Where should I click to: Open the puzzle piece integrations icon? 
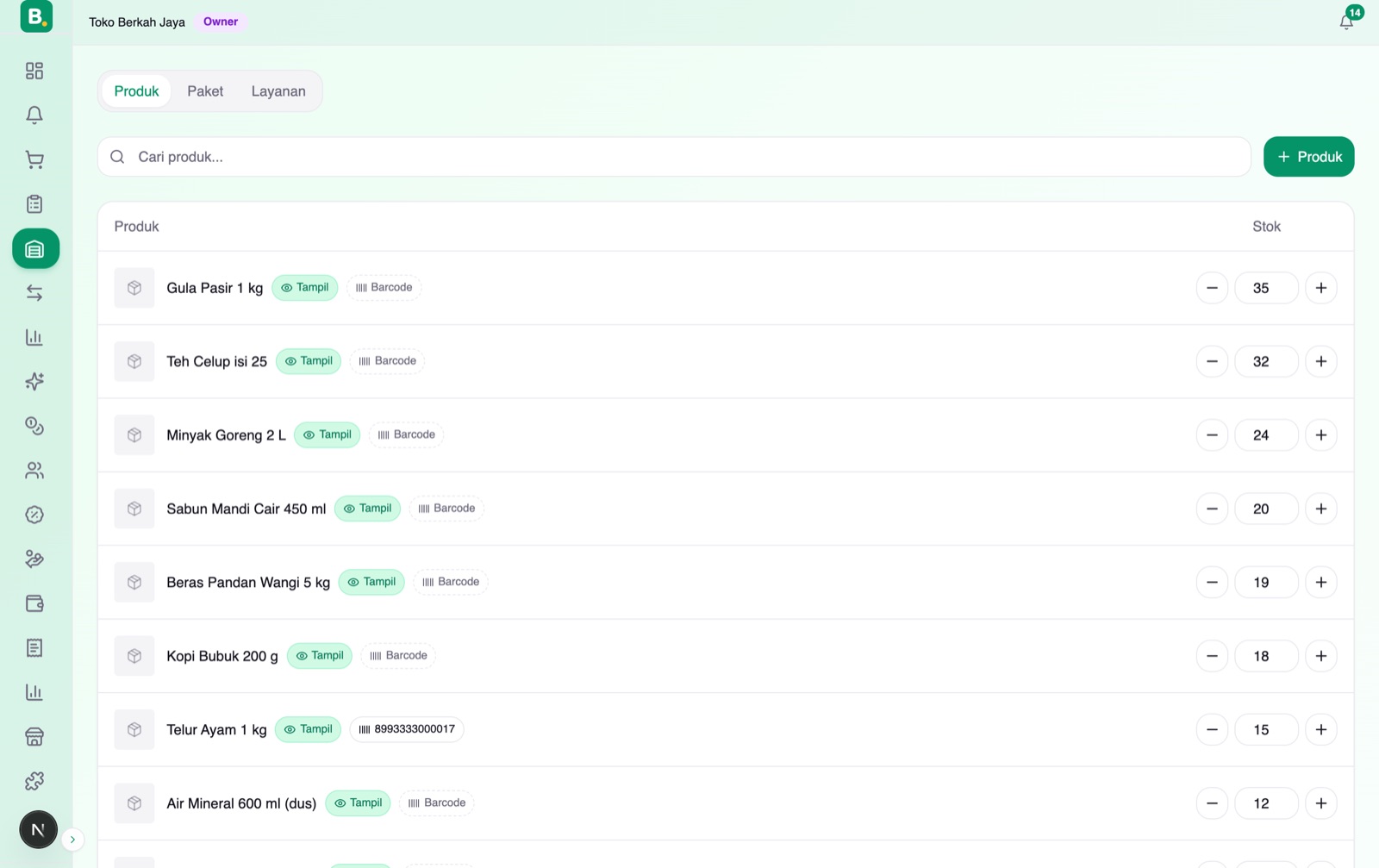pyautogui.click(x=34, y=781)
